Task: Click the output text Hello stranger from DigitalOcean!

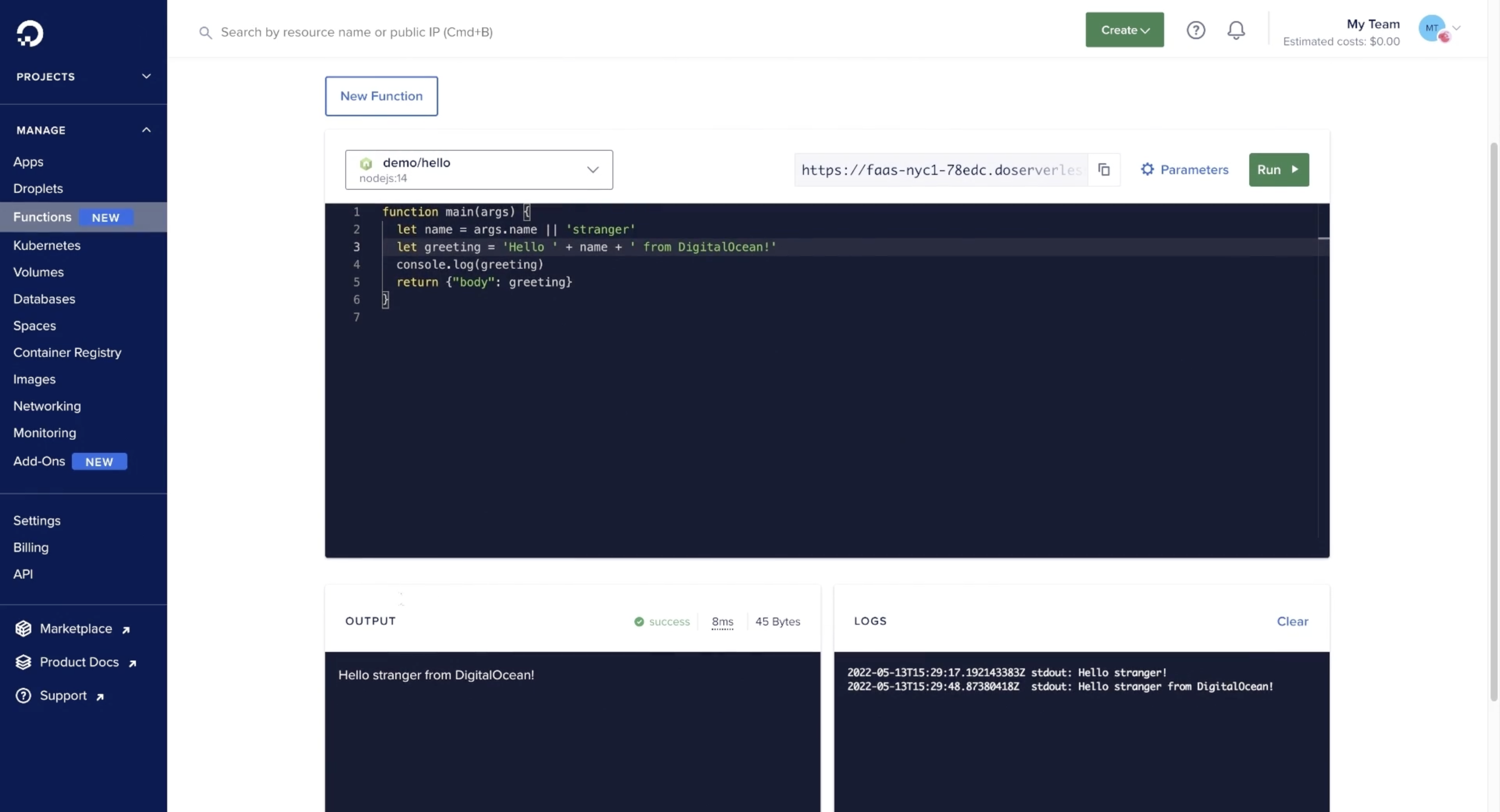Action: pyautogui.click(x=436, y=675)
